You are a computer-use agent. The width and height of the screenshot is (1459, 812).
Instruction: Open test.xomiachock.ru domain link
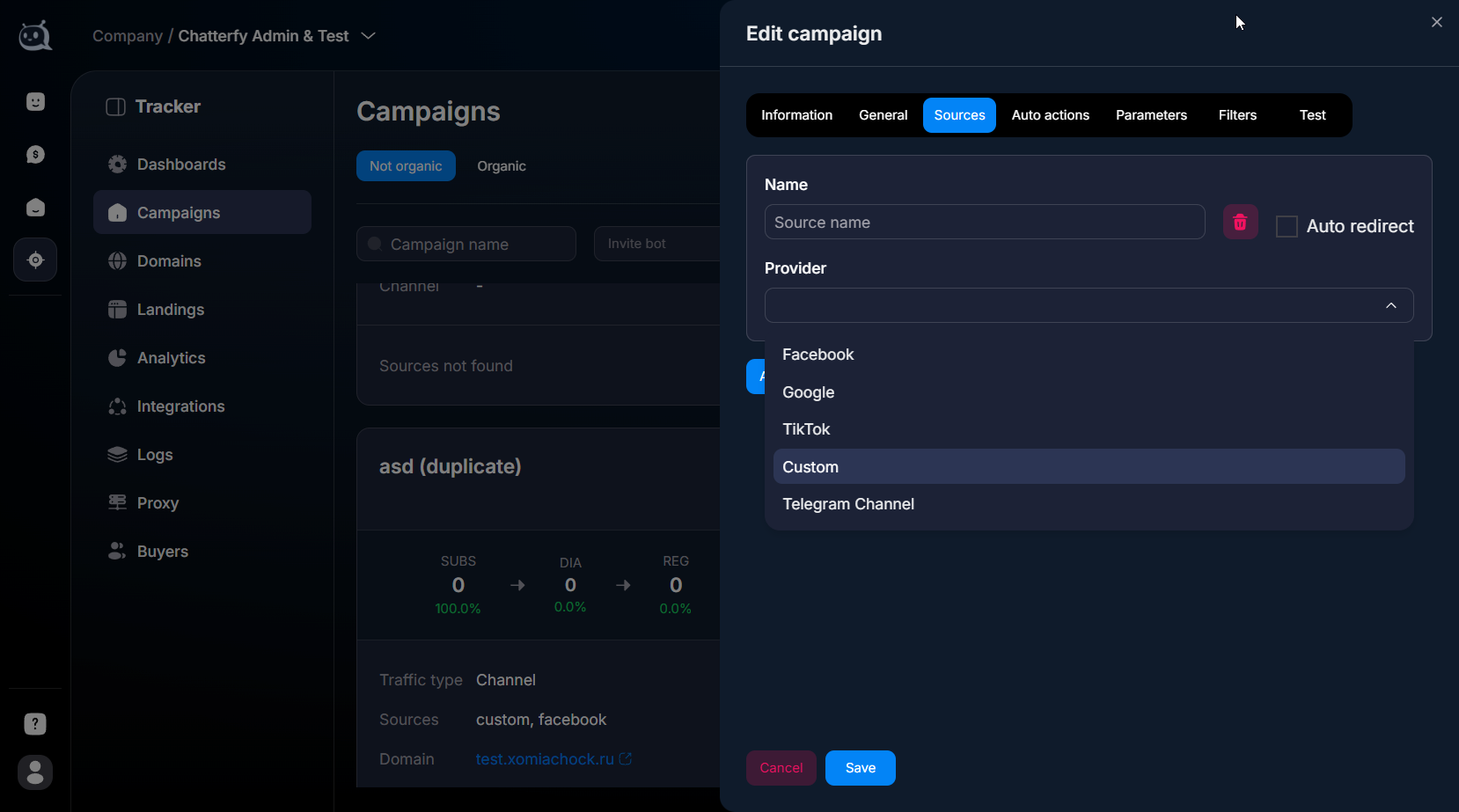545,759
